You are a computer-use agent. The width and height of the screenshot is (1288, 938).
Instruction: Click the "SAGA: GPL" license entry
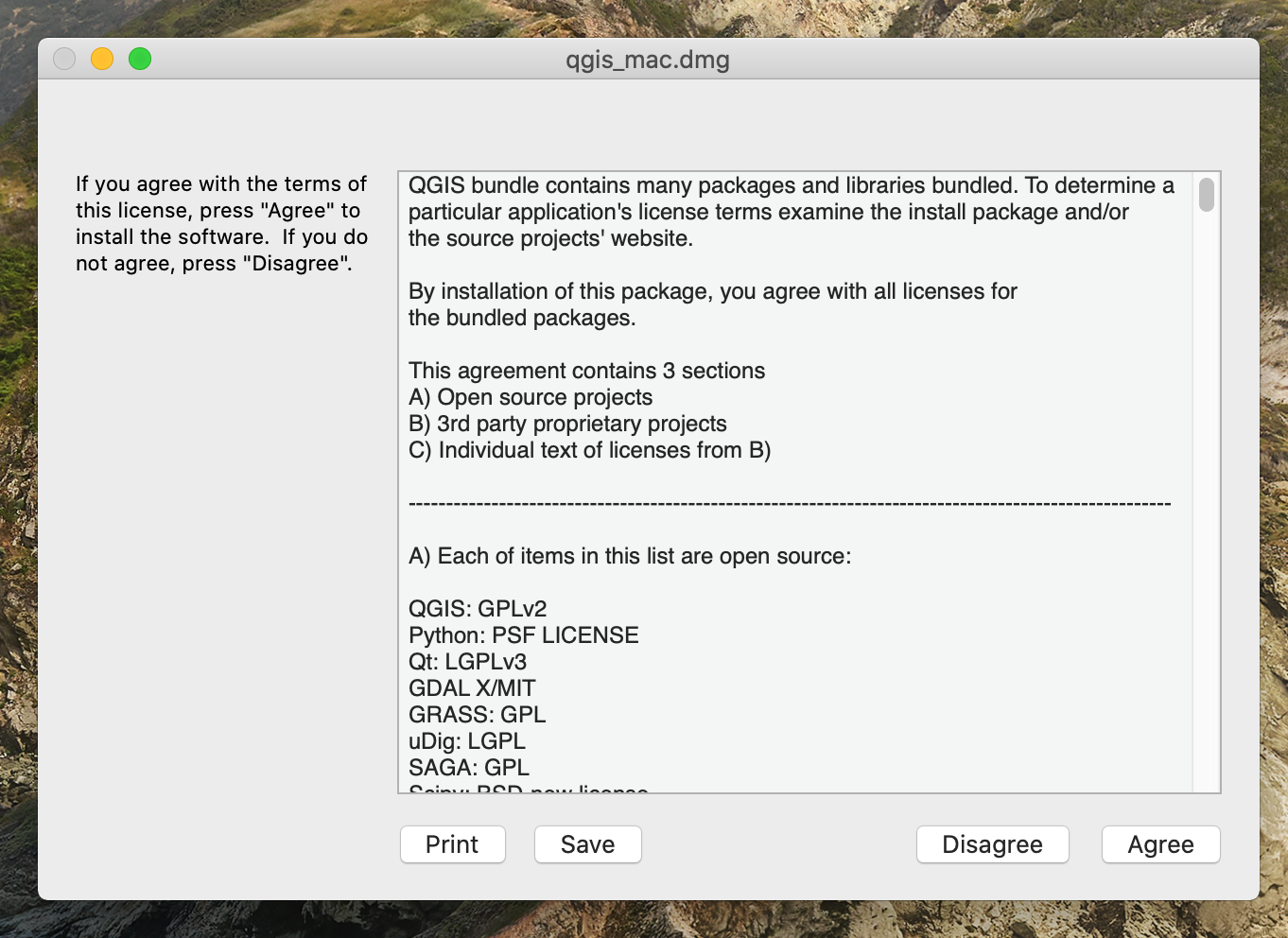click(x=468, y=768)
